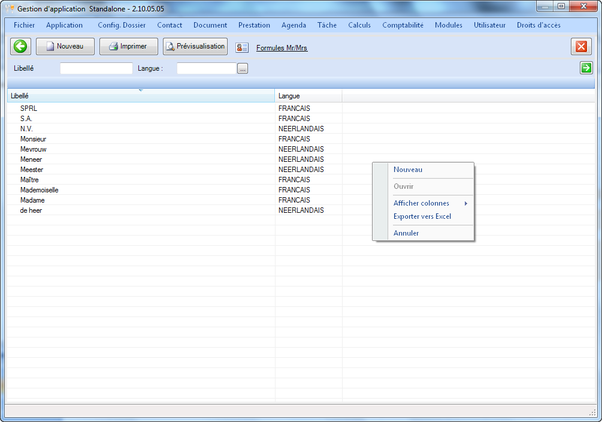Click the Langue column header
This screenshot has height=422, width=602.
pos(308,96)
